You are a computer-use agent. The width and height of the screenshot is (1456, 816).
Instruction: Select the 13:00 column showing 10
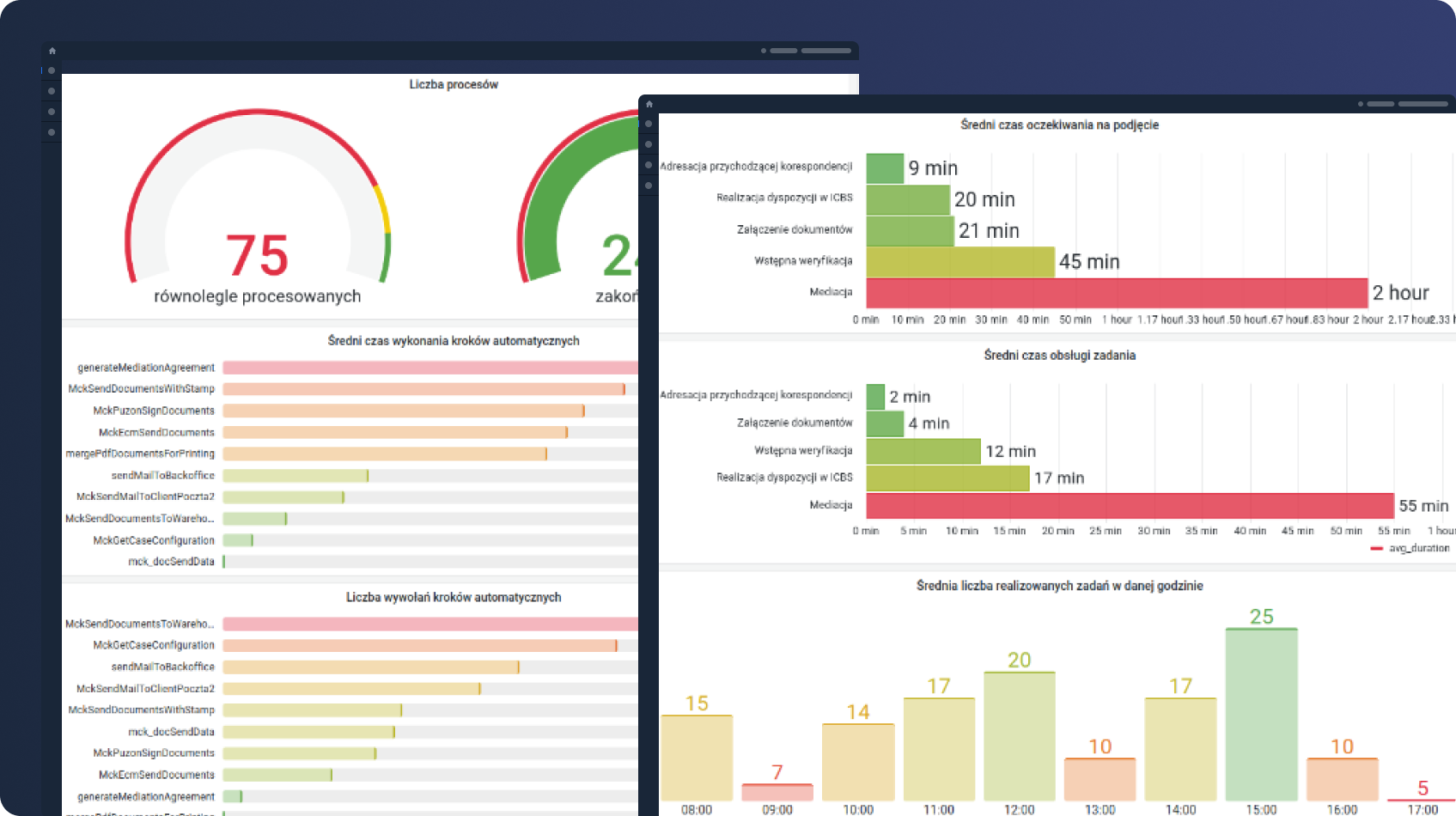[x=1100, y=780]
